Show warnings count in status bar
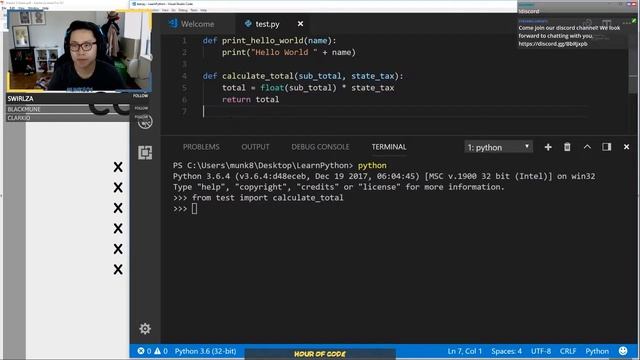This screenshot has height=360, width=640. (x=161, y=351)
